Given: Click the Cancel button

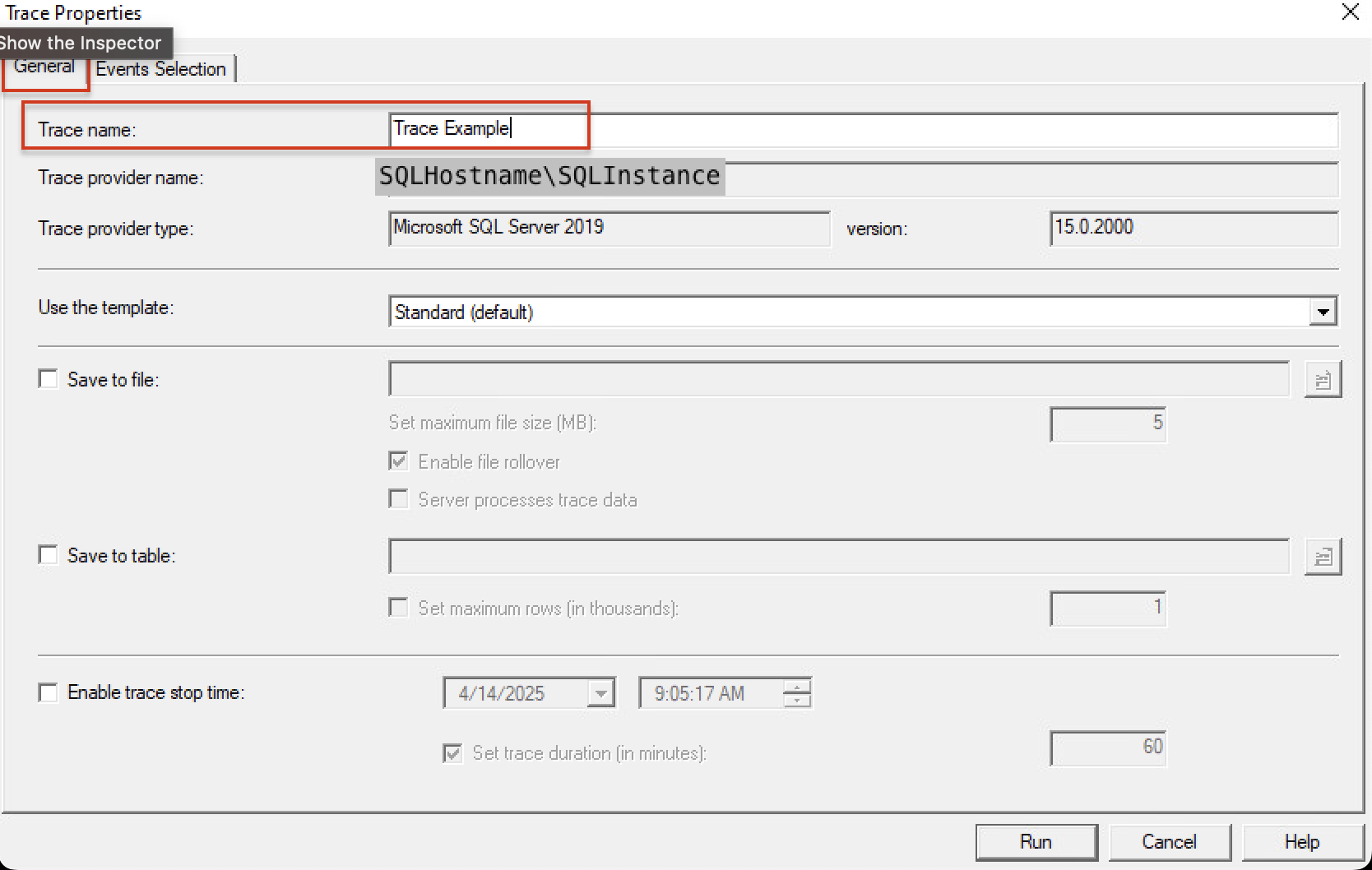Looking at the screenshot, I should click(x=1169, y=841).
